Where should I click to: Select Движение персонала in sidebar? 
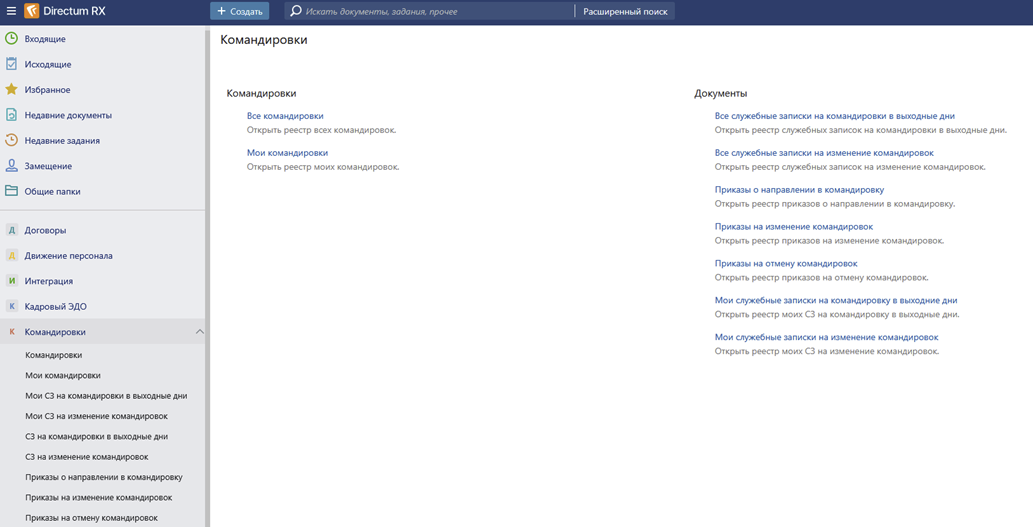(x=68, y=256)
